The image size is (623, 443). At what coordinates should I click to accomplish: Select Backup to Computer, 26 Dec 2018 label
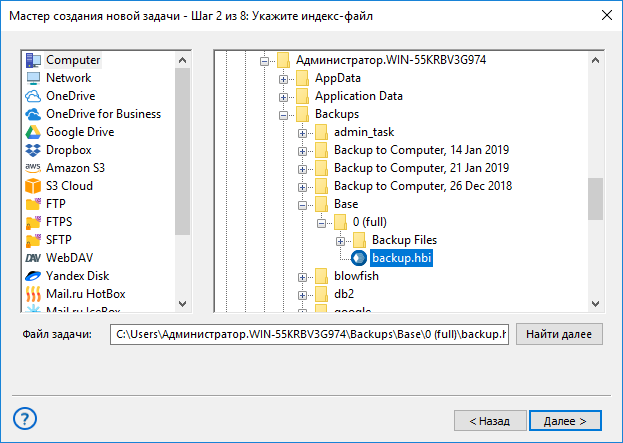tap(423, 186)
